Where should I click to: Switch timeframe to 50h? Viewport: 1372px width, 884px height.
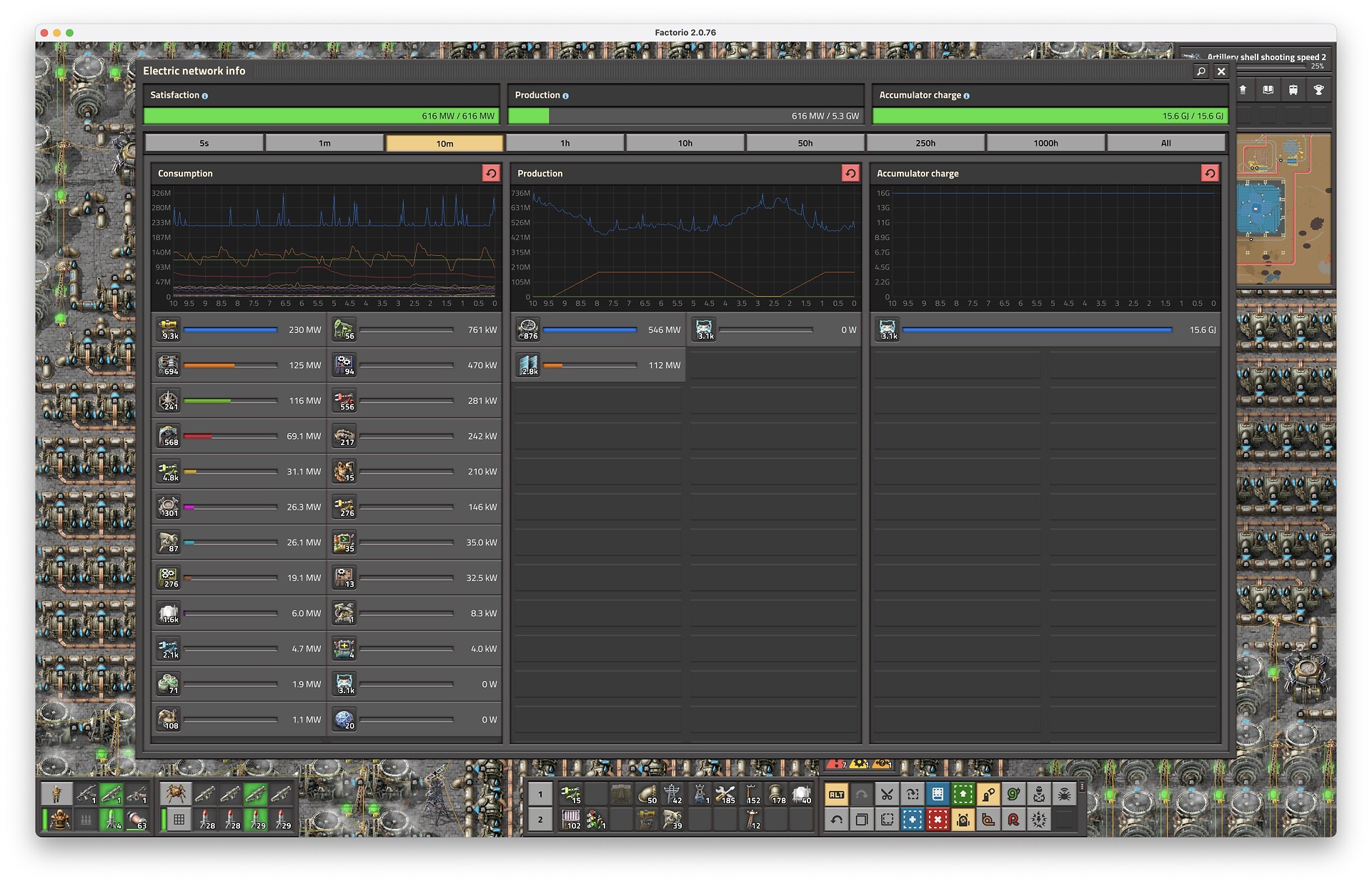(805, 143)
